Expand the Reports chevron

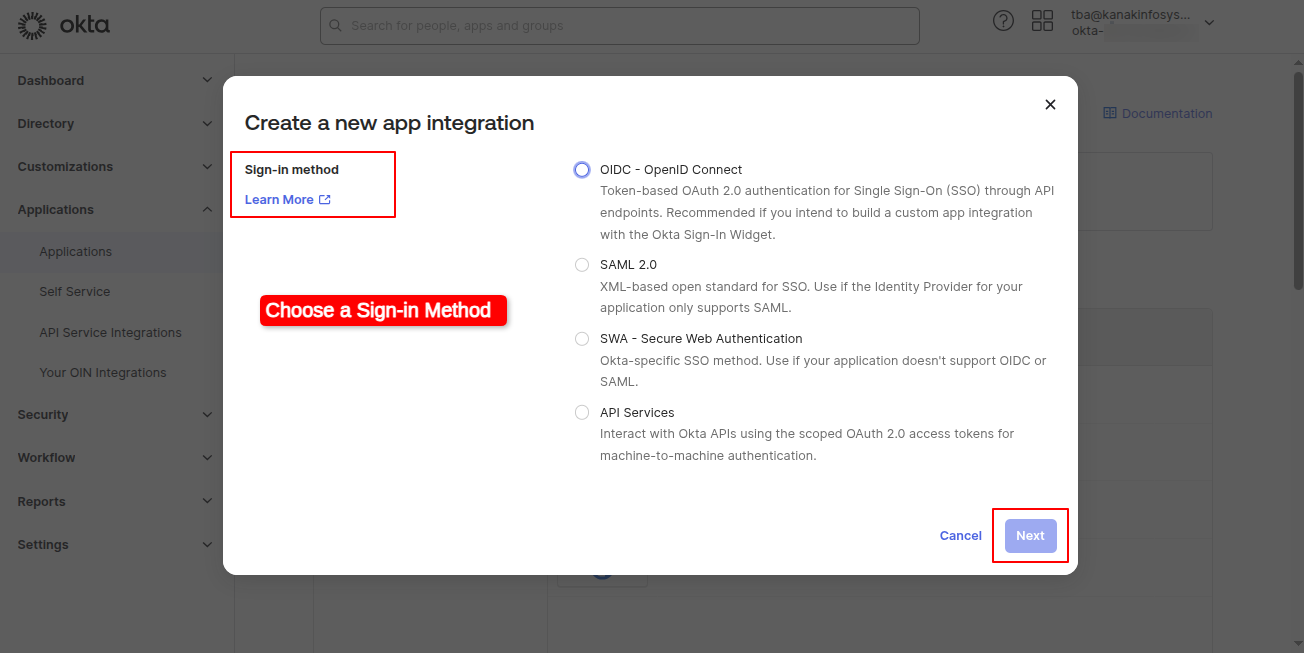[x=207, y=501]
